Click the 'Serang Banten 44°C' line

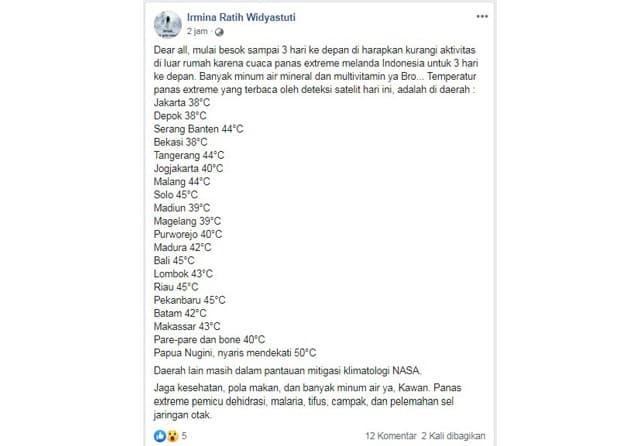click(199, 129)
